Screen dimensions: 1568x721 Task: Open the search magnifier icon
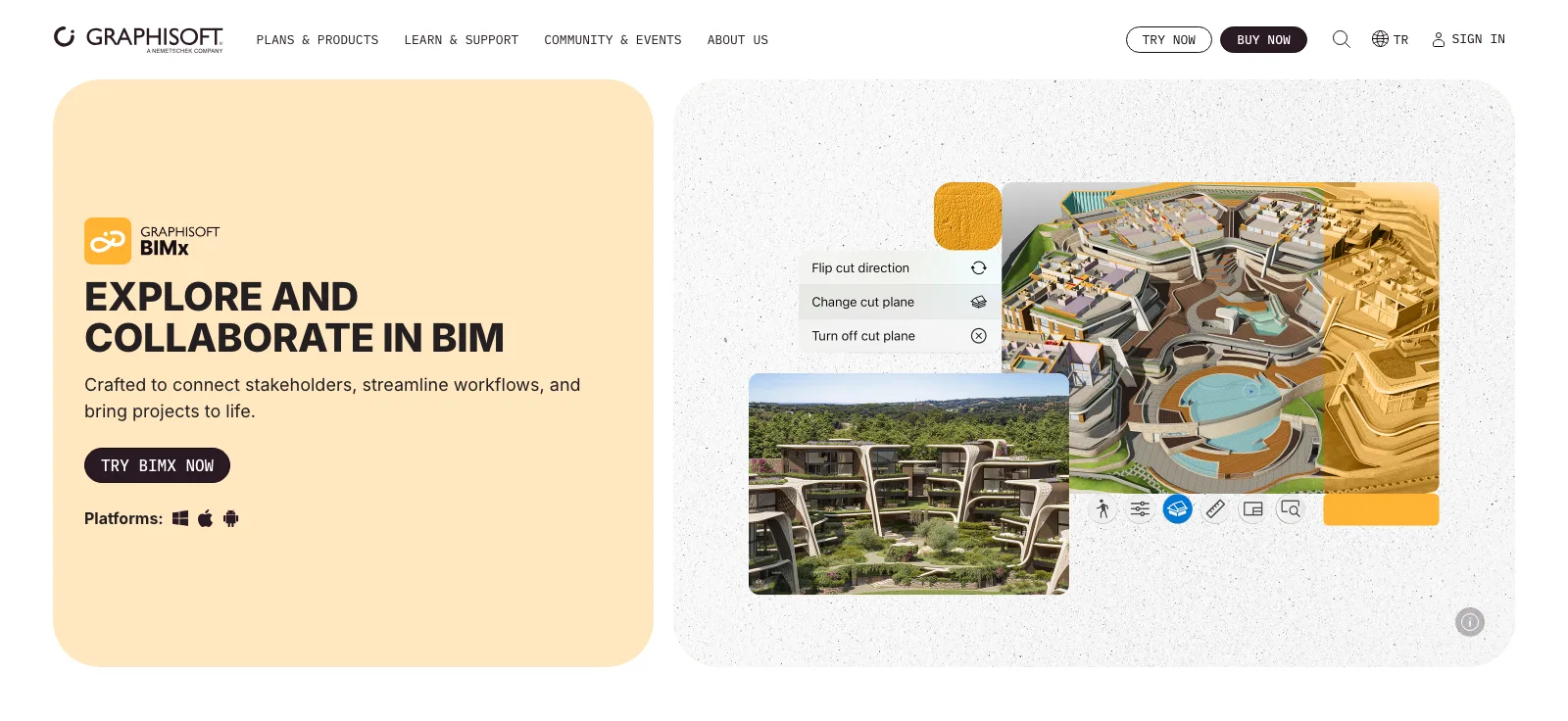1342,39
